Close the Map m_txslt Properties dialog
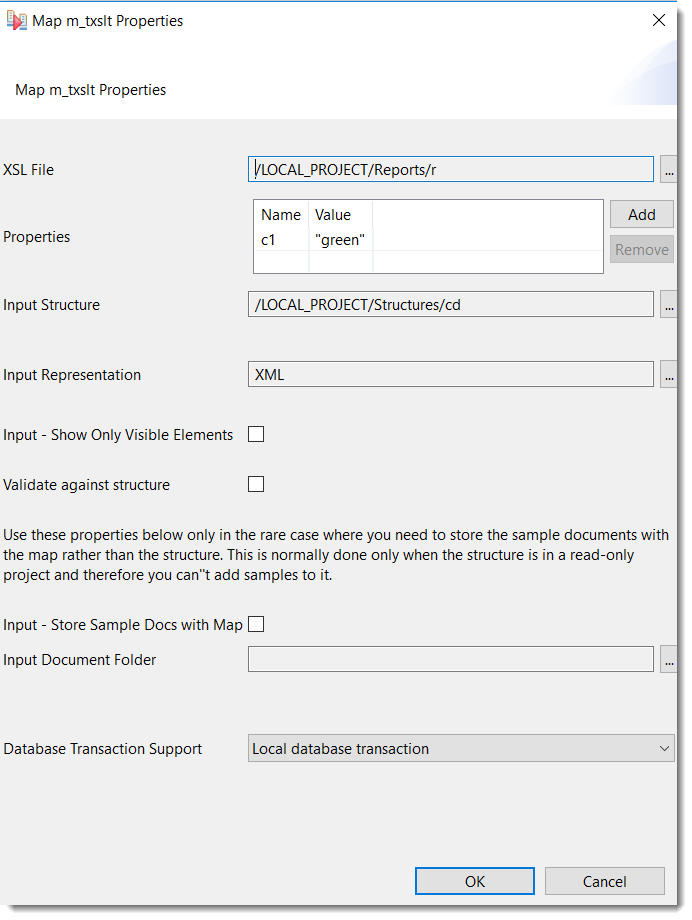692x920 pixels. coord(659,21)
